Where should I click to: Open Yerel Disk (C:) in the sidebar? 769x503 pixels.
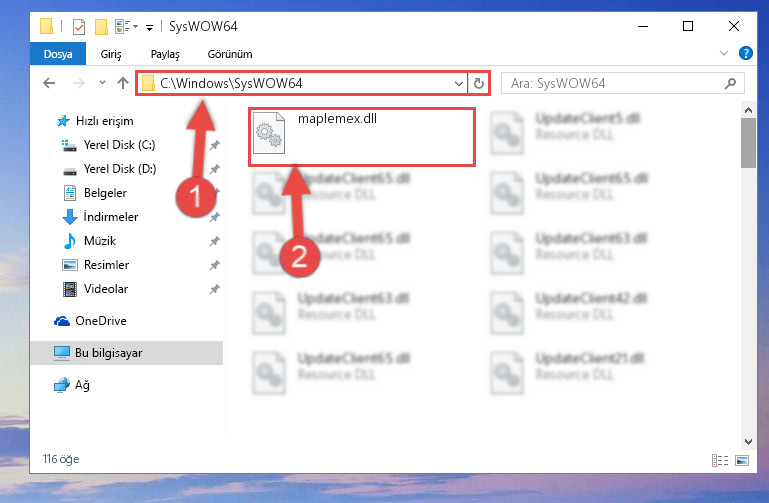[x=119, y=145]
